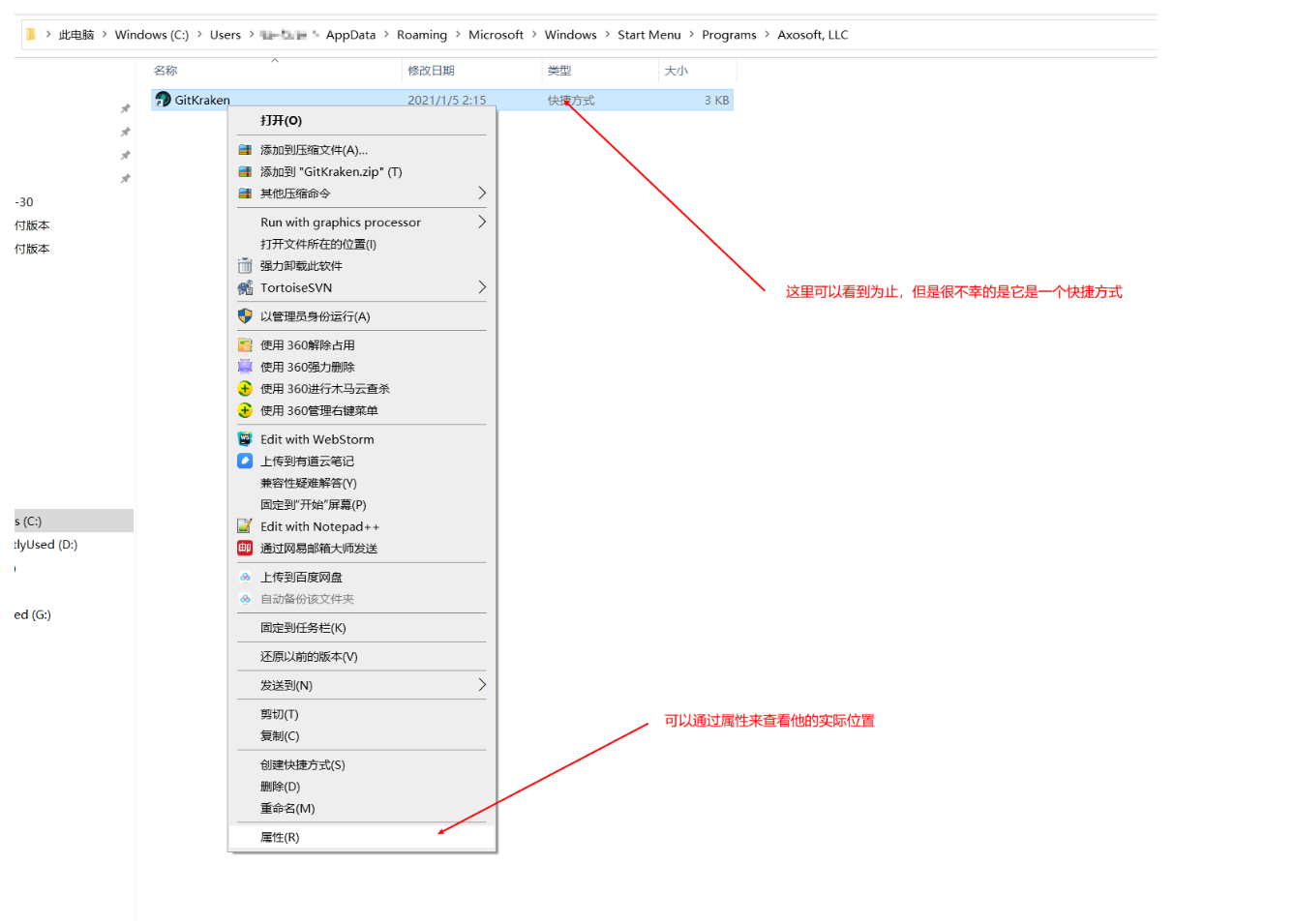Go to Axosoft, LLC breadcrumb segment
The width and height of the screenshot is (1295, 924).
click(813, 34)
